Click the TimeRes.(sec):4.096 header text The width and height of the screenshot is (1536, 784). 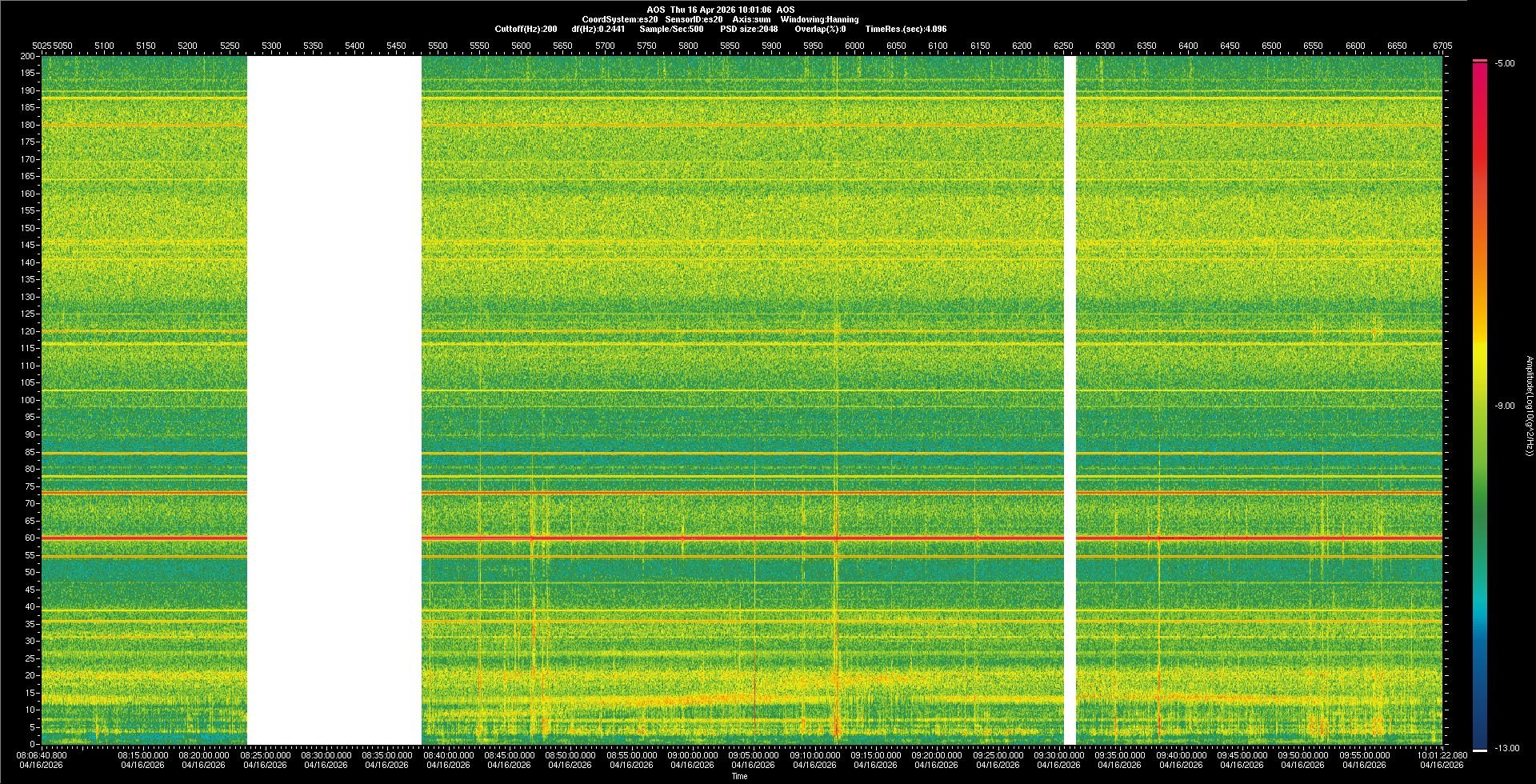(906, 29)
